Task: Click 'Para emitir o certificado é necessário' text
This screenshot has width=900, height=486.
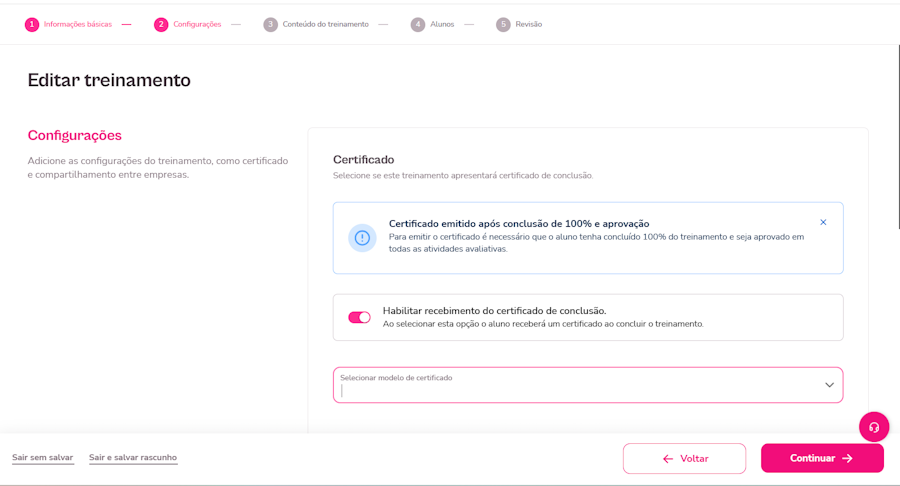Action: (x=596, y=243)
